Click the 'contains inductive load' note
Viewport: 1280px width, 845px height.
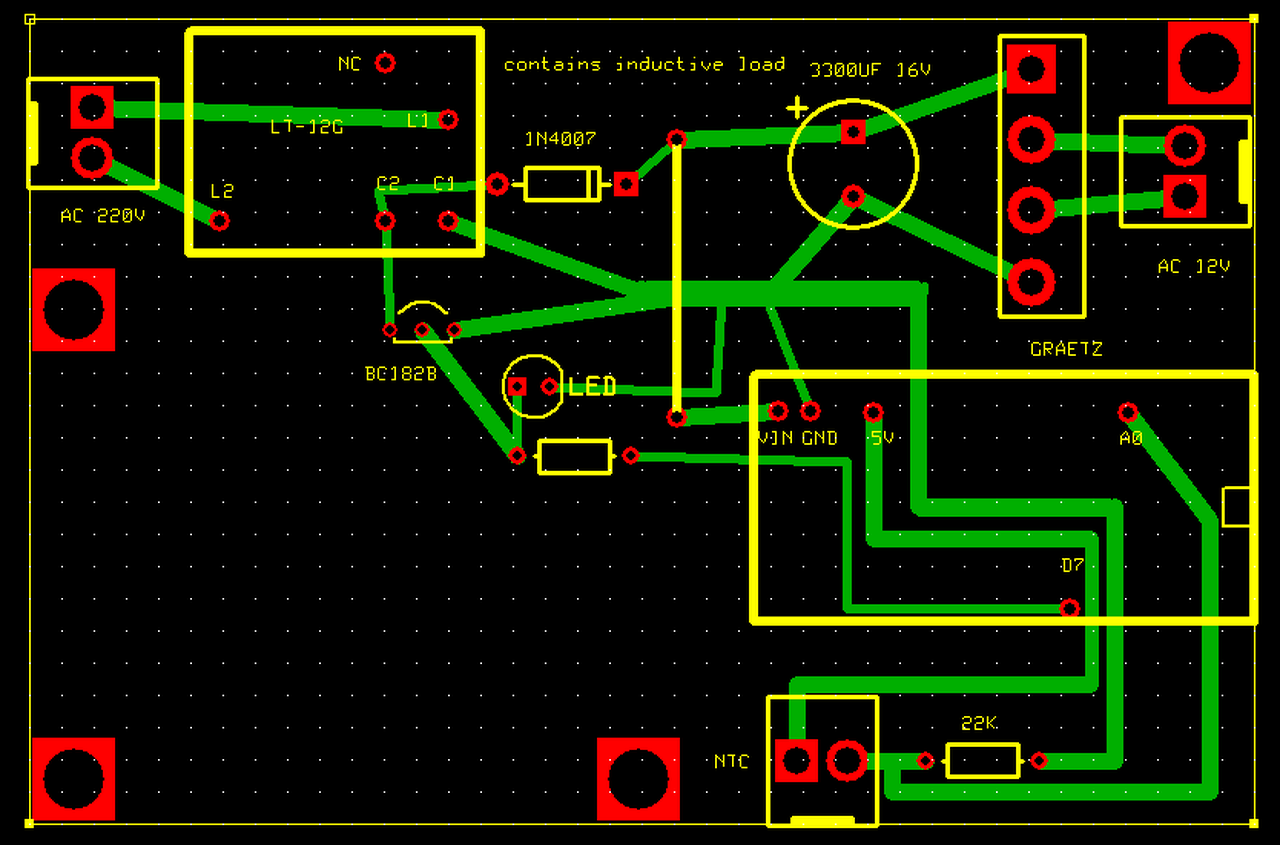click(x=644, y=64)
